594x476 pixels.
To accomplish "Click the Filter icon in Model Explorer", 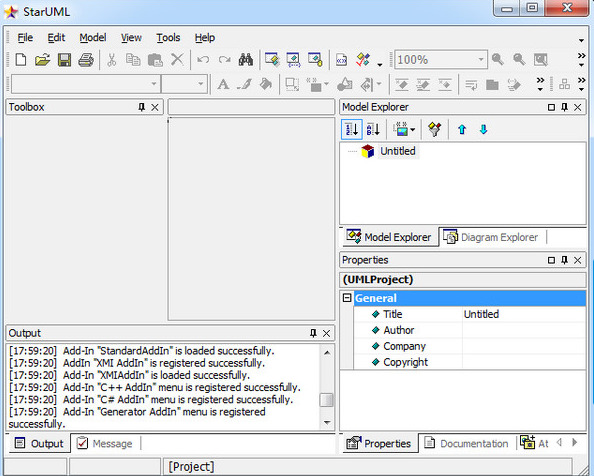I will (435, 130).
